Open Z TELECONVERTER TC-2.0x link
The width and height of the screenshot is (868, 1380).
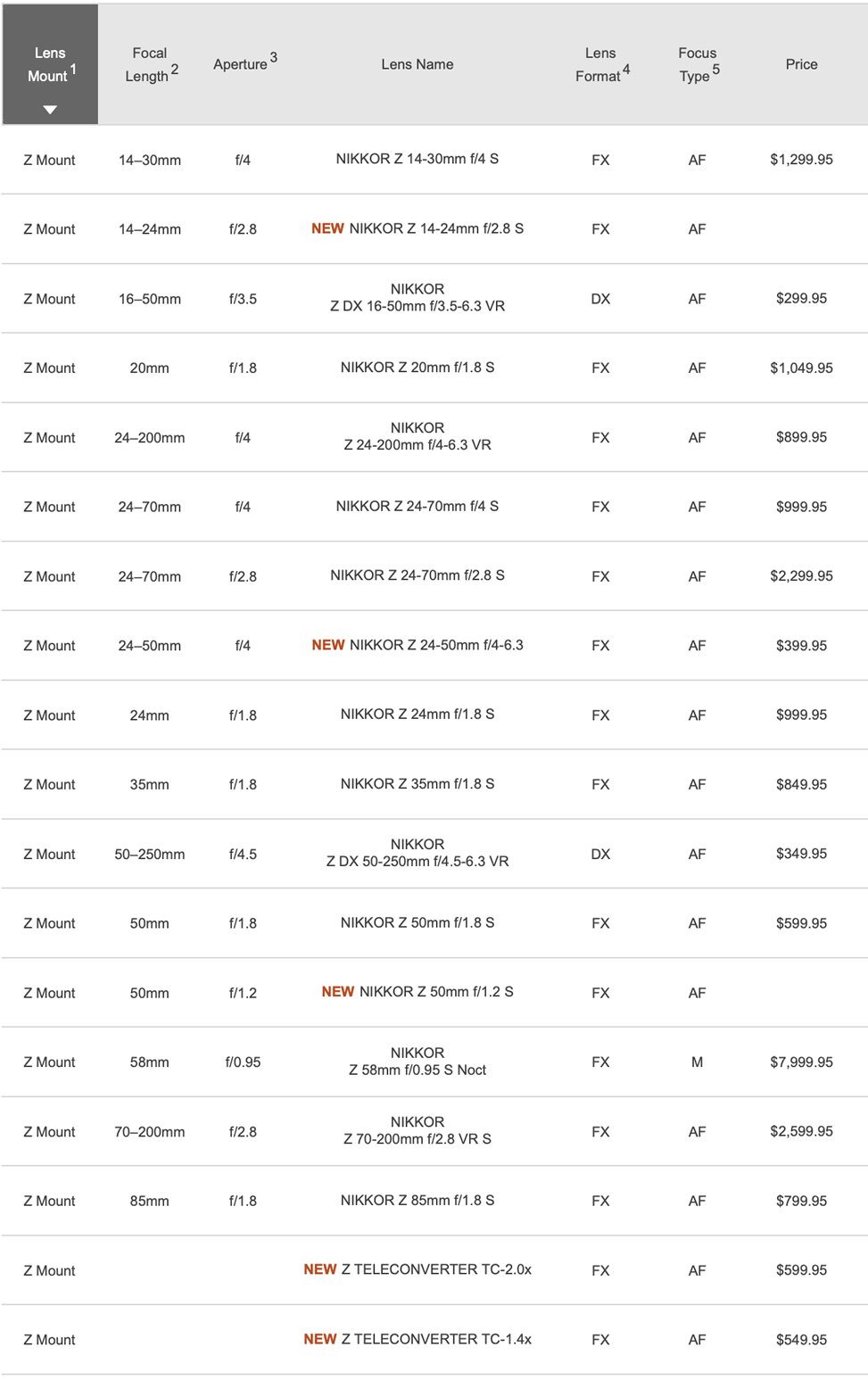click(x=436, y=1269)
